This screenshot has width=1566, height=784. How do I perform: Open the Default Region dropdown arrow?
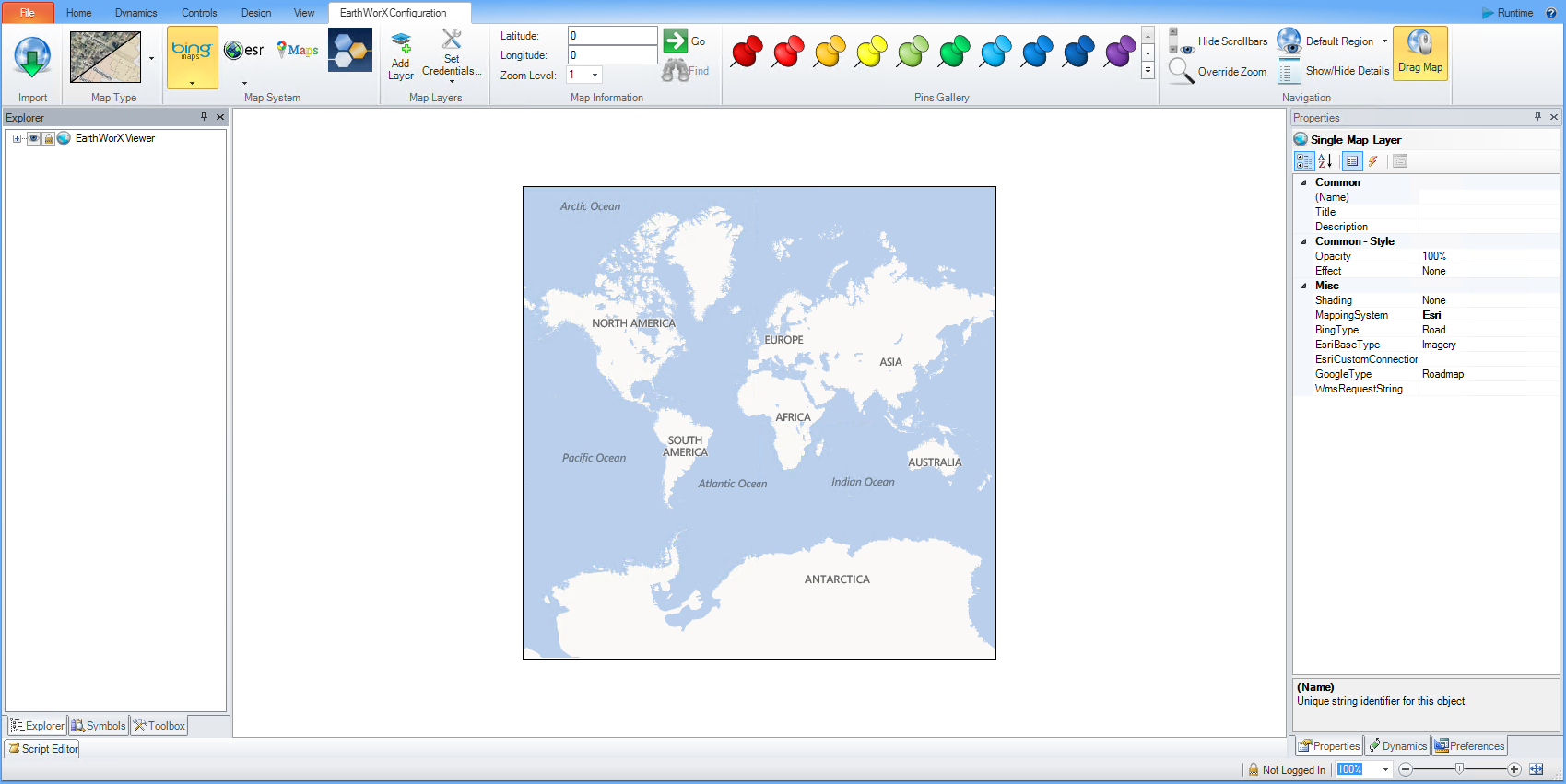pyautogui.click(x=1384, y=41)
